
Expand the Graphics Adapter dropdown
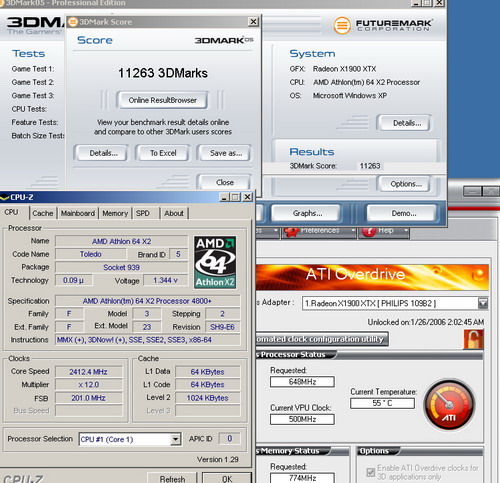pyautogui.click(x=483, y=303)
